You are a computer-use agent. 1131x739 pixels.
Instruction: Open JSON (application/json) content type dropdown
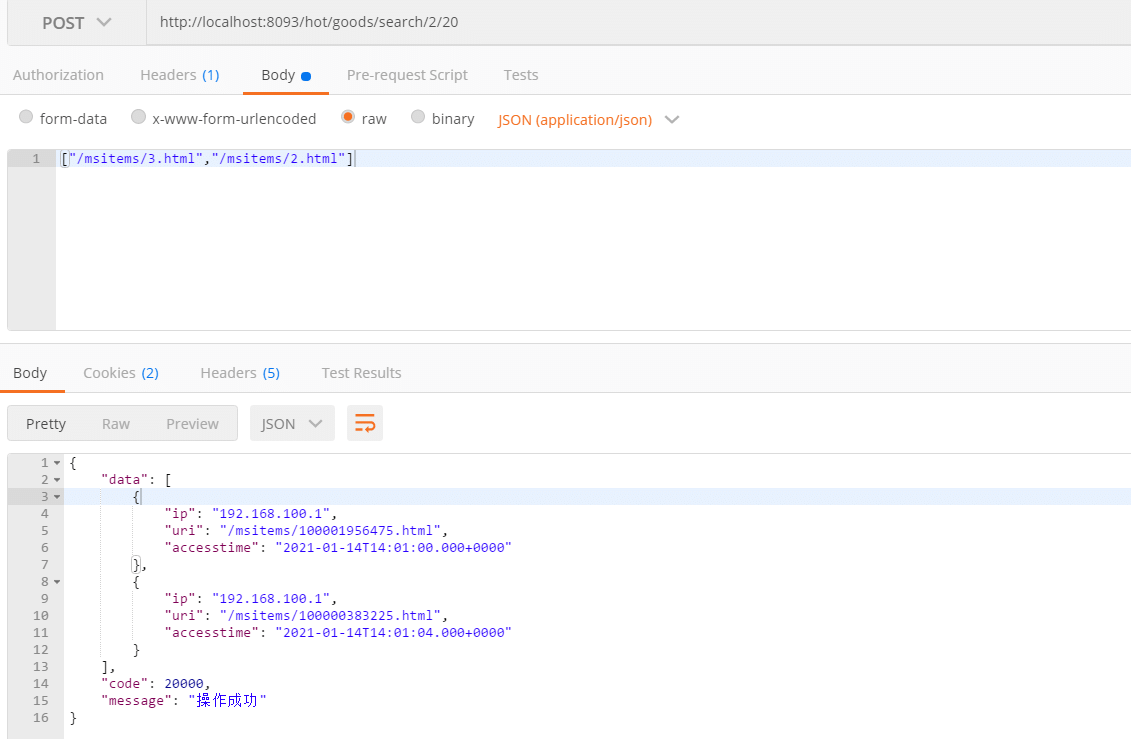[588, 119]
